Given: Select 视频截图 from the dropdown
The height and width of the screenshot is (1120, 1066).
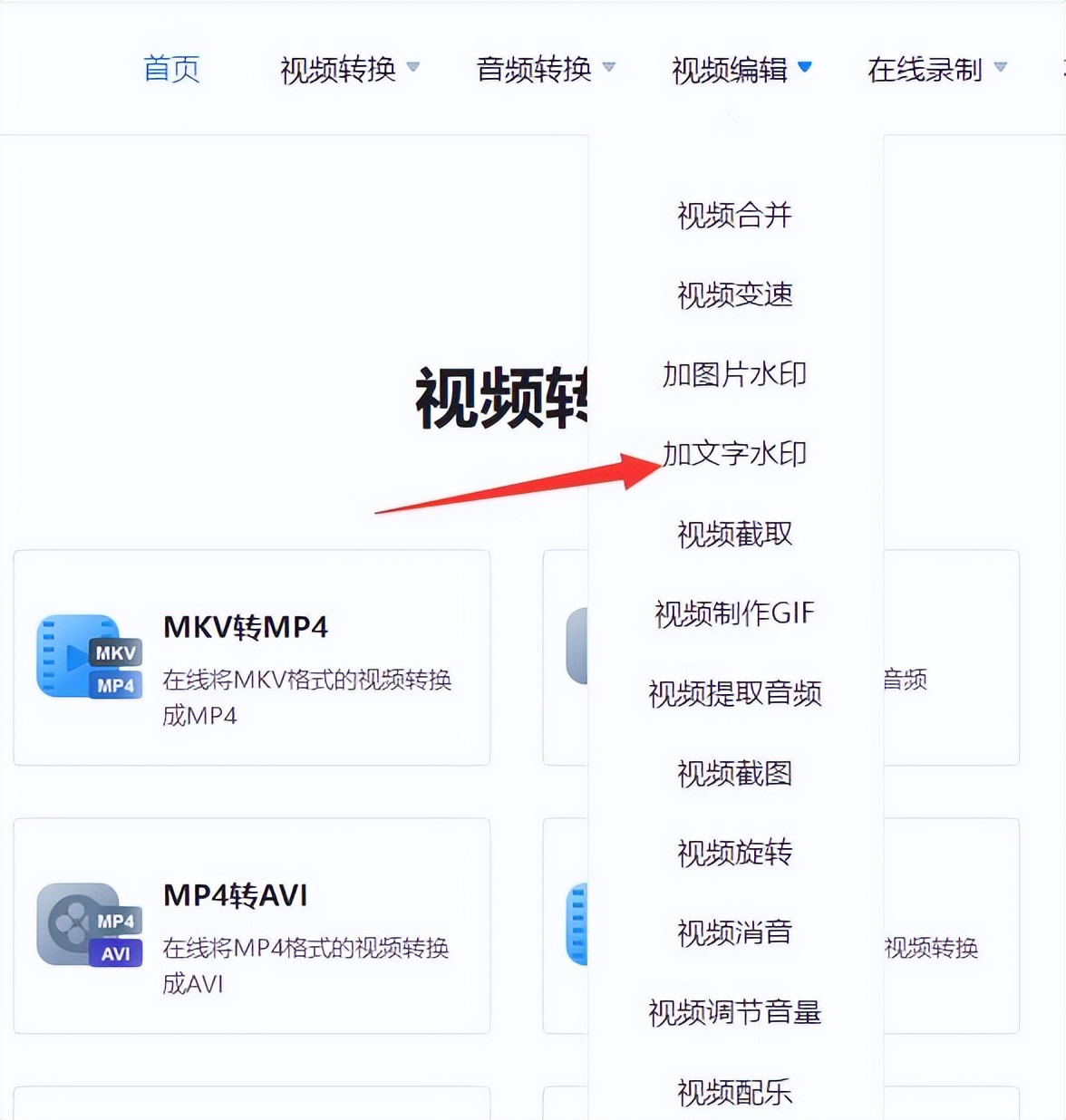Looking at the screenshot, I should [x=735, y=773].
